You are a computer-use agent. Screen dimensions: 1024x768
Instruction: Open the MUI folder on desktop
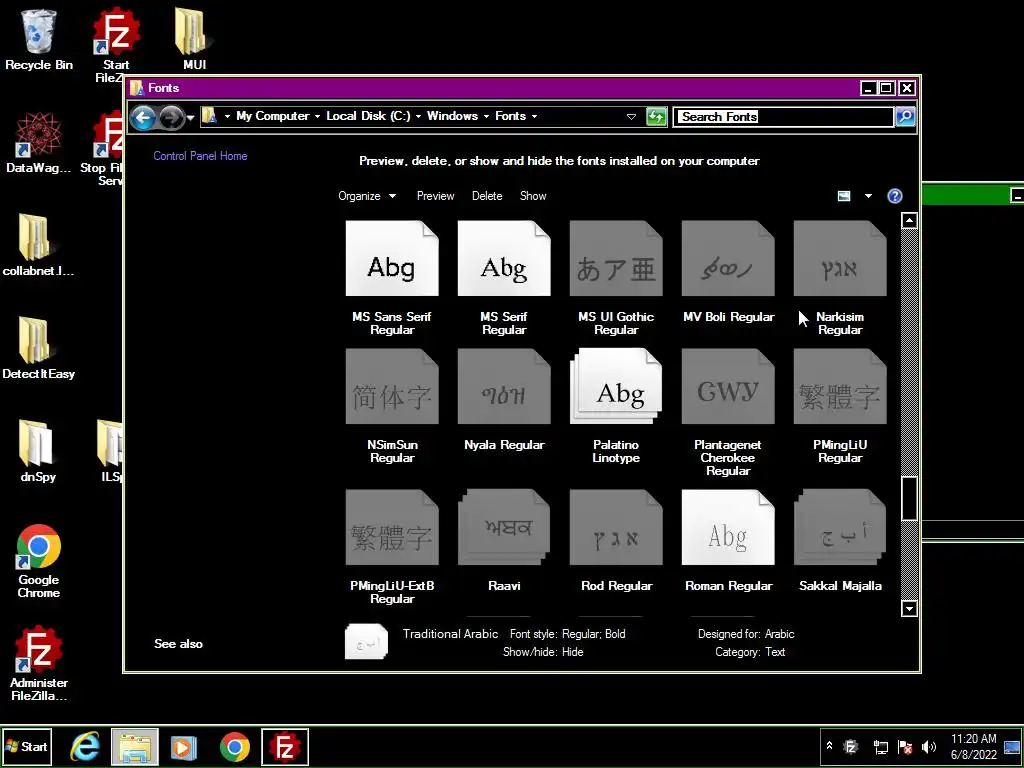pos(194,38)
